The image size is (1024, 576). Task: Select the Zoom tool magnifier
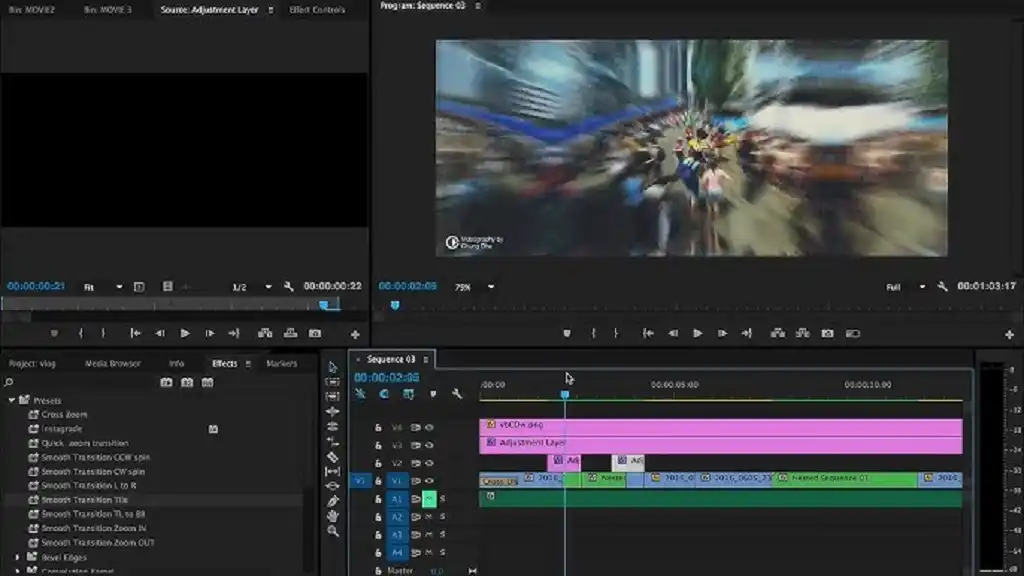point(332,531)
